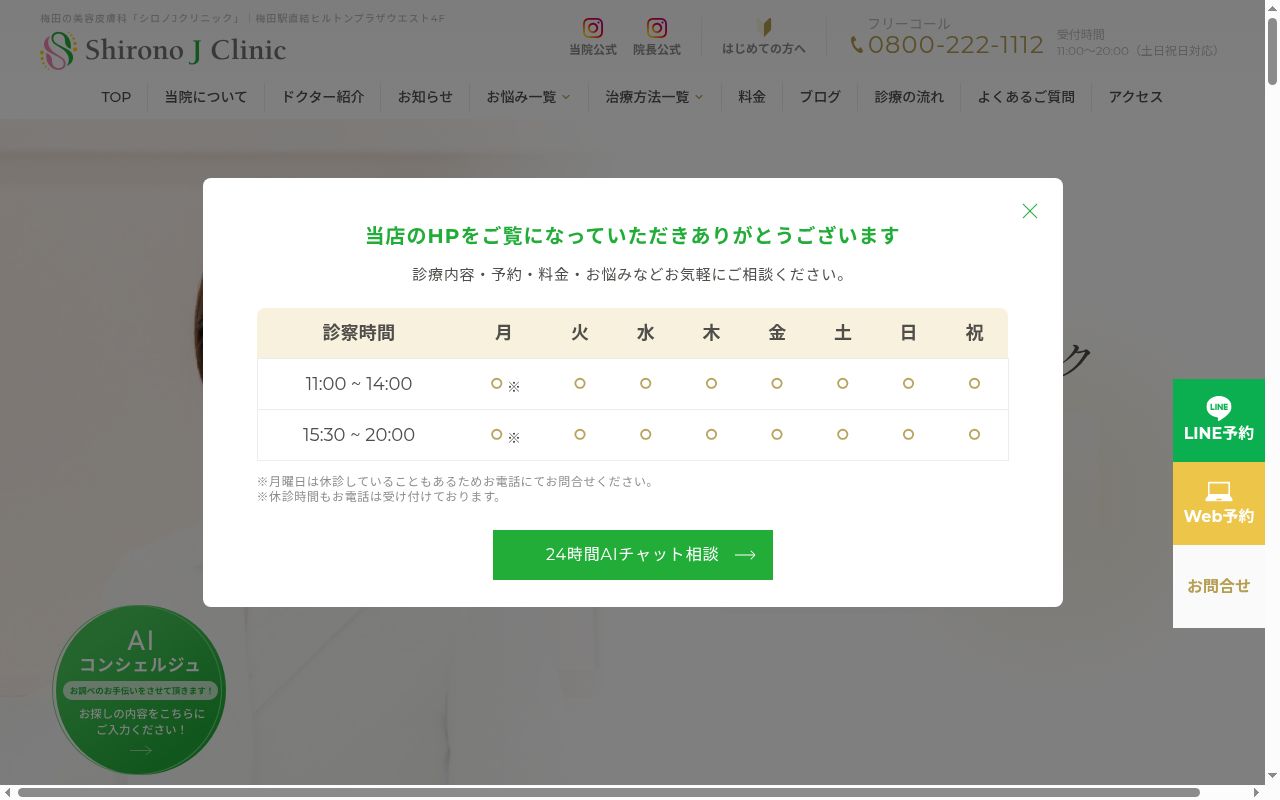Click the はじめての方へ leaf icon
Screen dimensions: 1280x800
(764, 28)
